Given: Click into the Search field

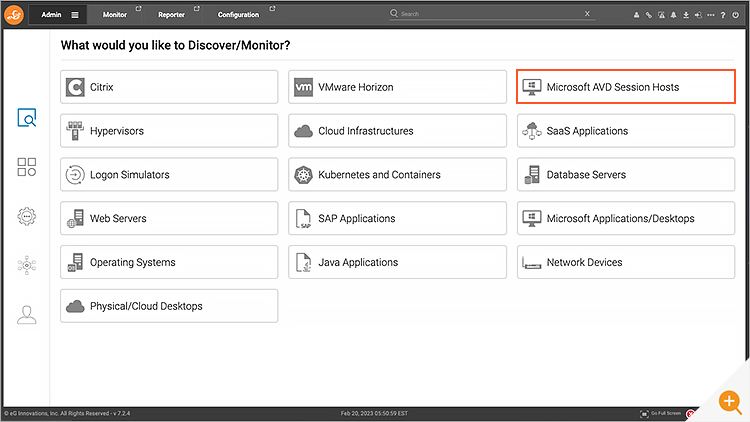Looking at the screenshot, I should point(490,14).
